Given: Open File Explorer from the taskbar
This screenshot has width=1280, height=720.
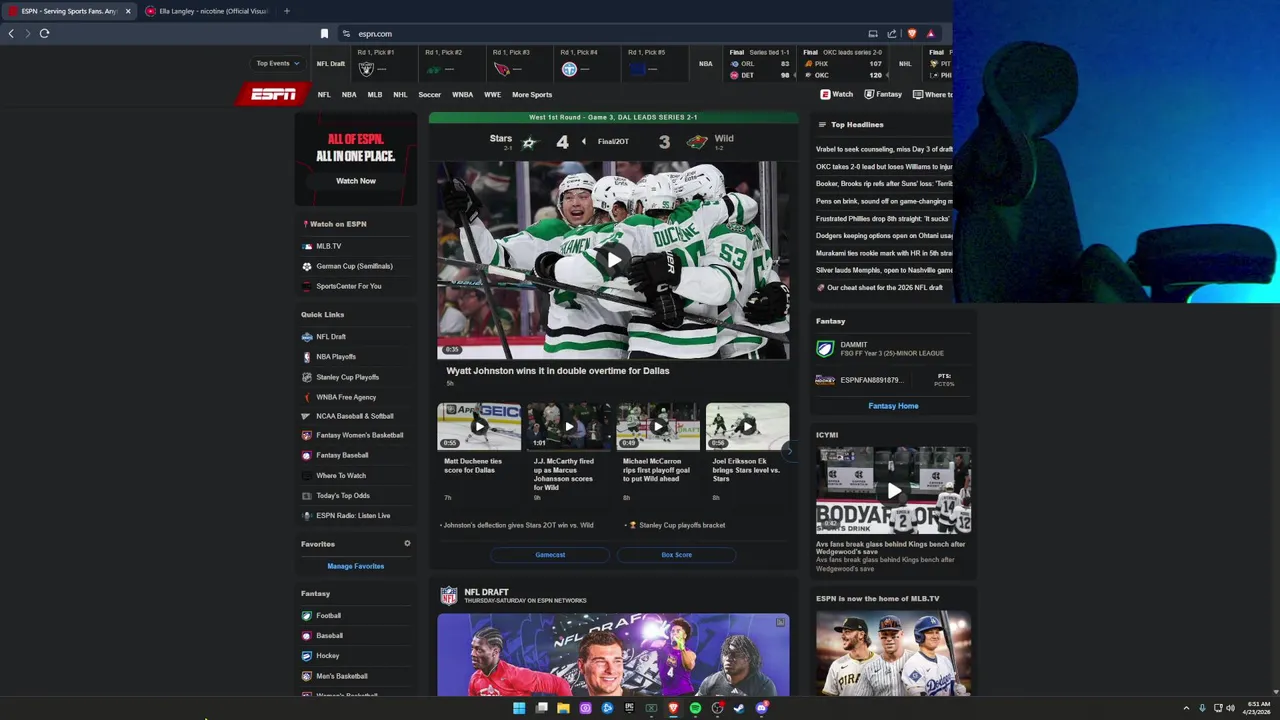Looking at the screenshot, I should (563, 708).
